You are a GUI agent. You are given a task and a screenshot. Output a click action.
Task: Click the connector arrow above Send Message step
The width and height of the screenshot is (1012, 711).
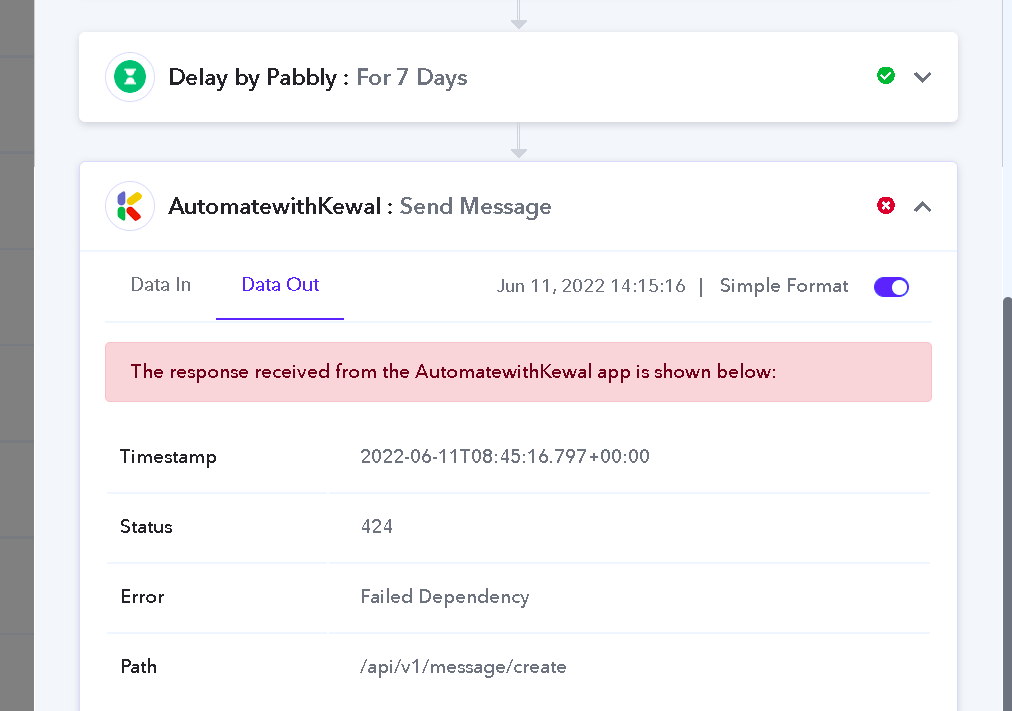[x=519, y=141]
